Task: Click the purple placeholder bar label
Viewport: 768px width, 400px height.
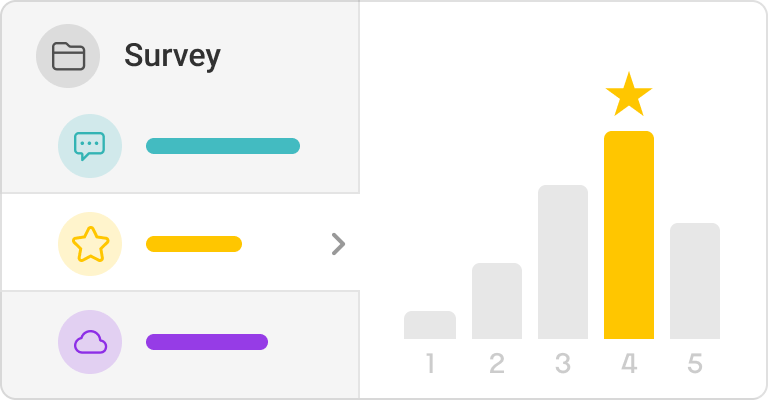Action: pos(207,342)
